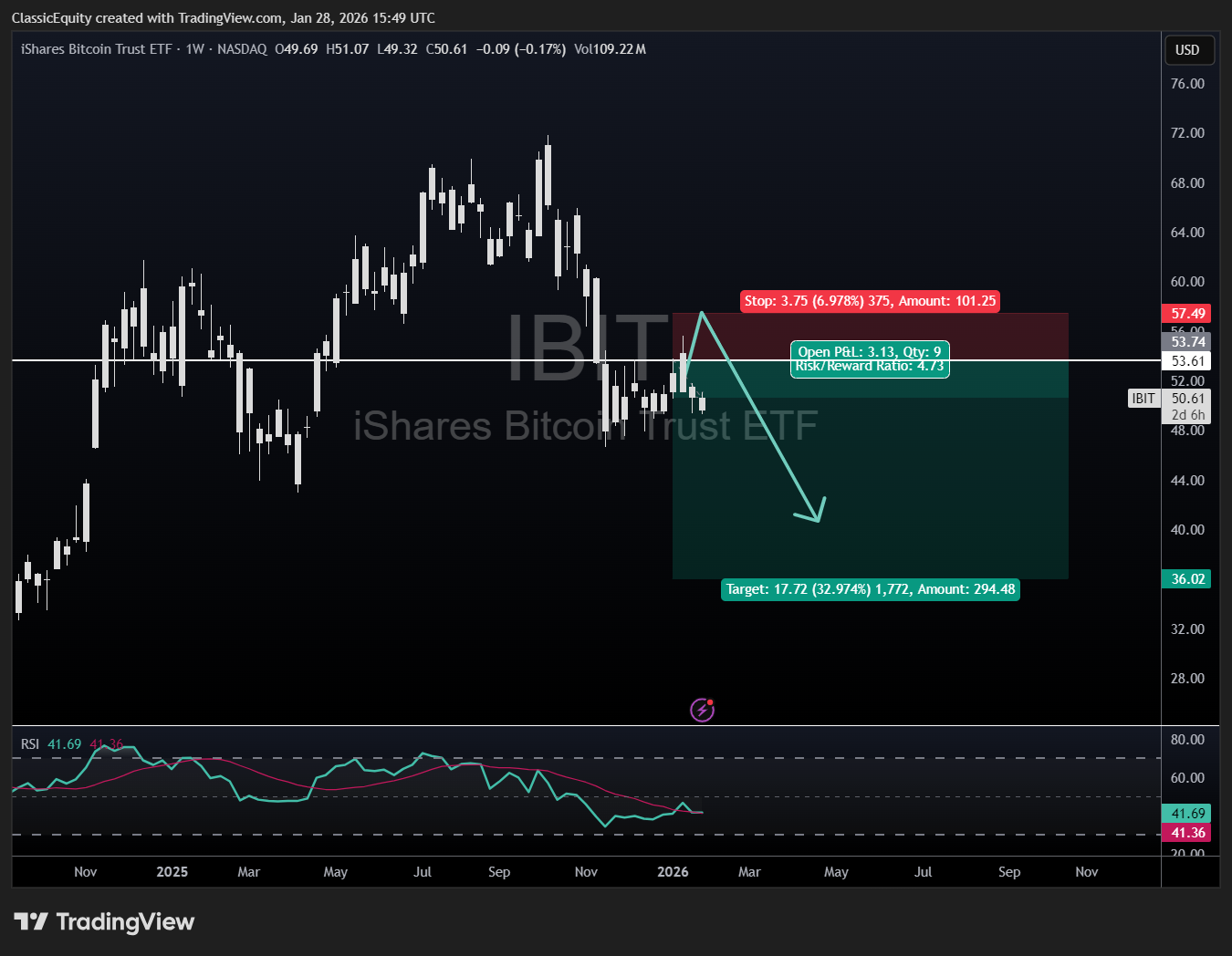Image resolution: width=1232 pixels, height=956 pixels.
Task: Click the 36.02 target price tag
Action: 1187,579
